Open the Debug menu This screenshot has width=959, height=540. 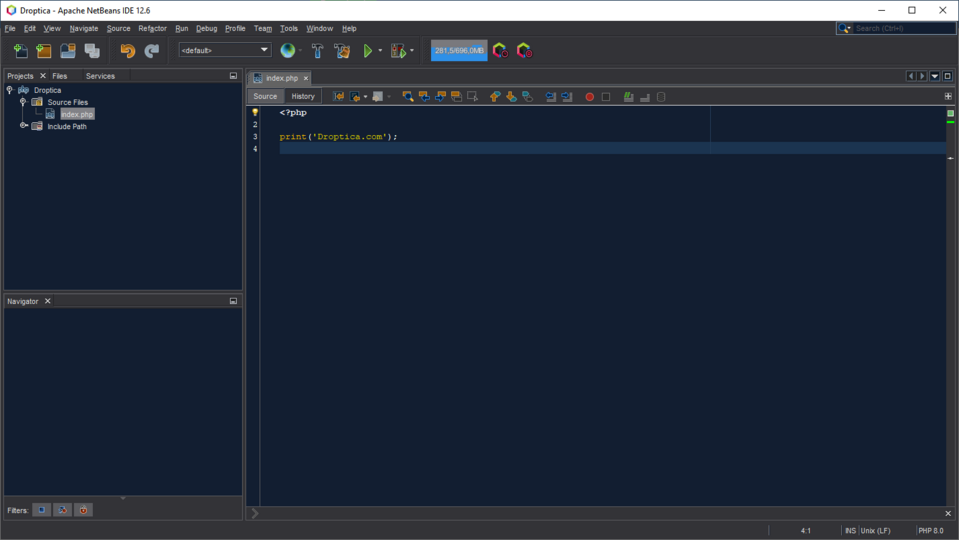pos(207,28)
